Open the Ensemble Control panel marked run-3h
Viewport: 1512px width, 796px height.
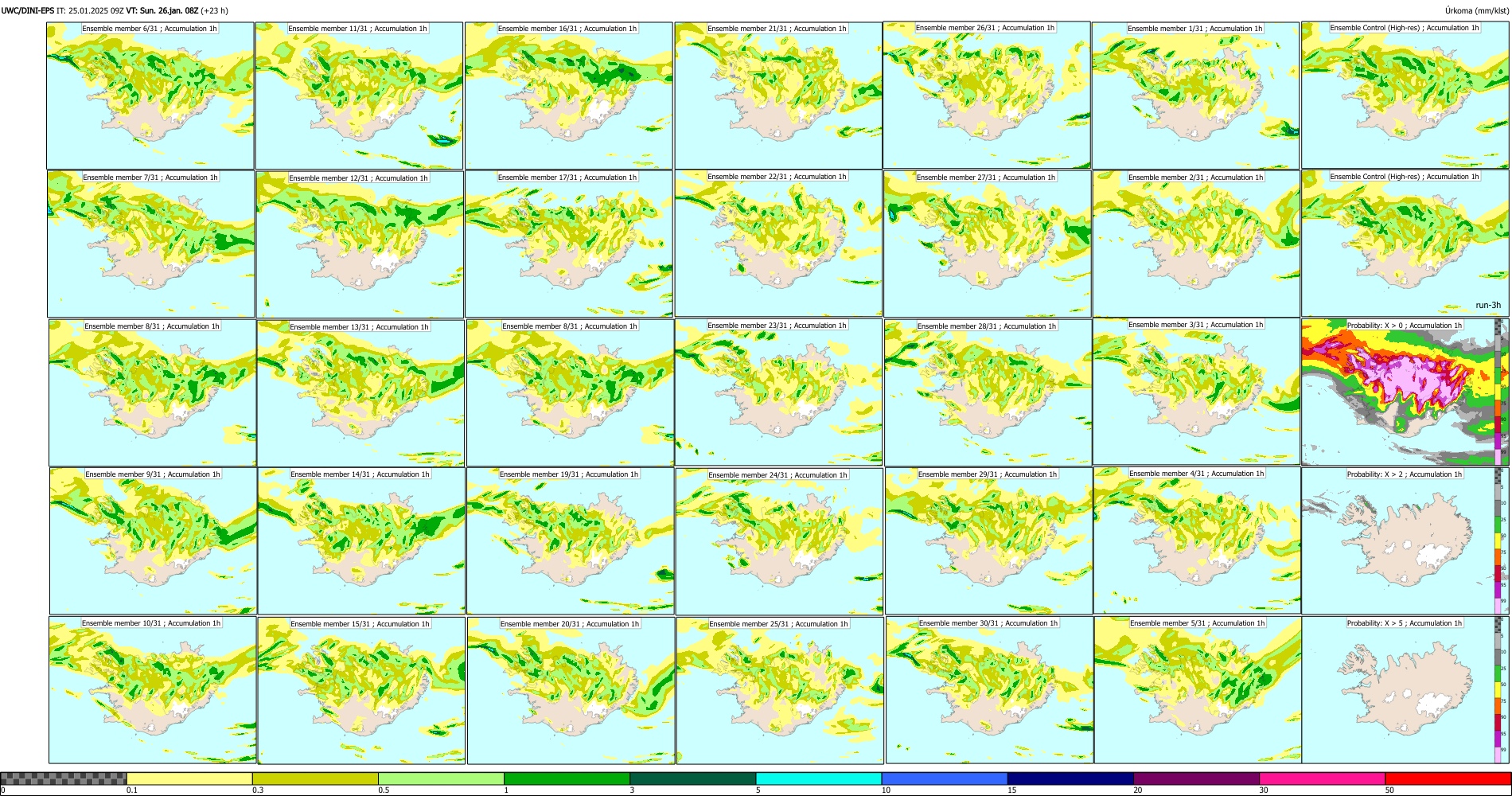[1405, 243]
